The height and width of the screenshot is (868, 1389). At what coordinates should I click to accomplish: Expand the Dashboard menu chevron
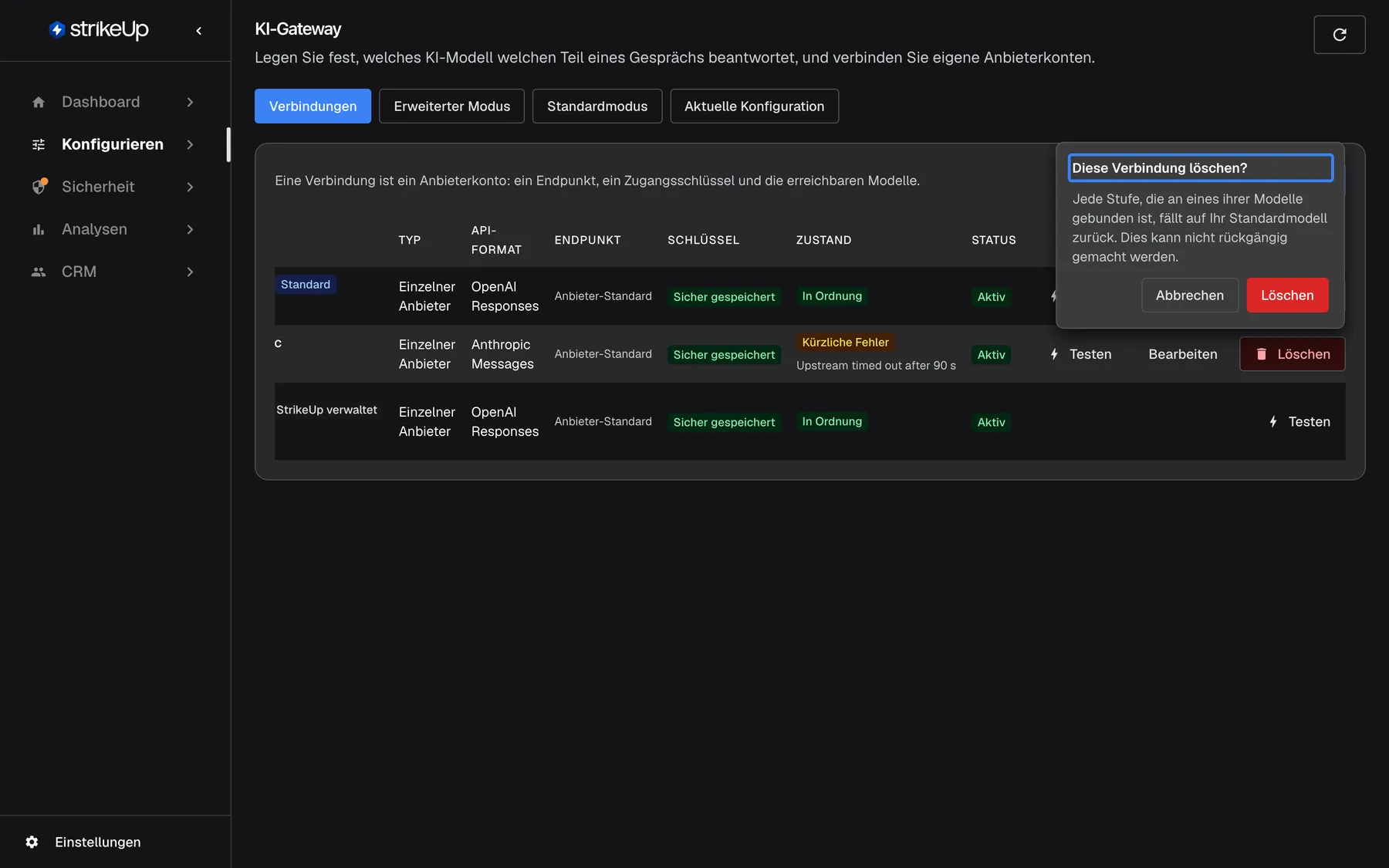point(190,102)
